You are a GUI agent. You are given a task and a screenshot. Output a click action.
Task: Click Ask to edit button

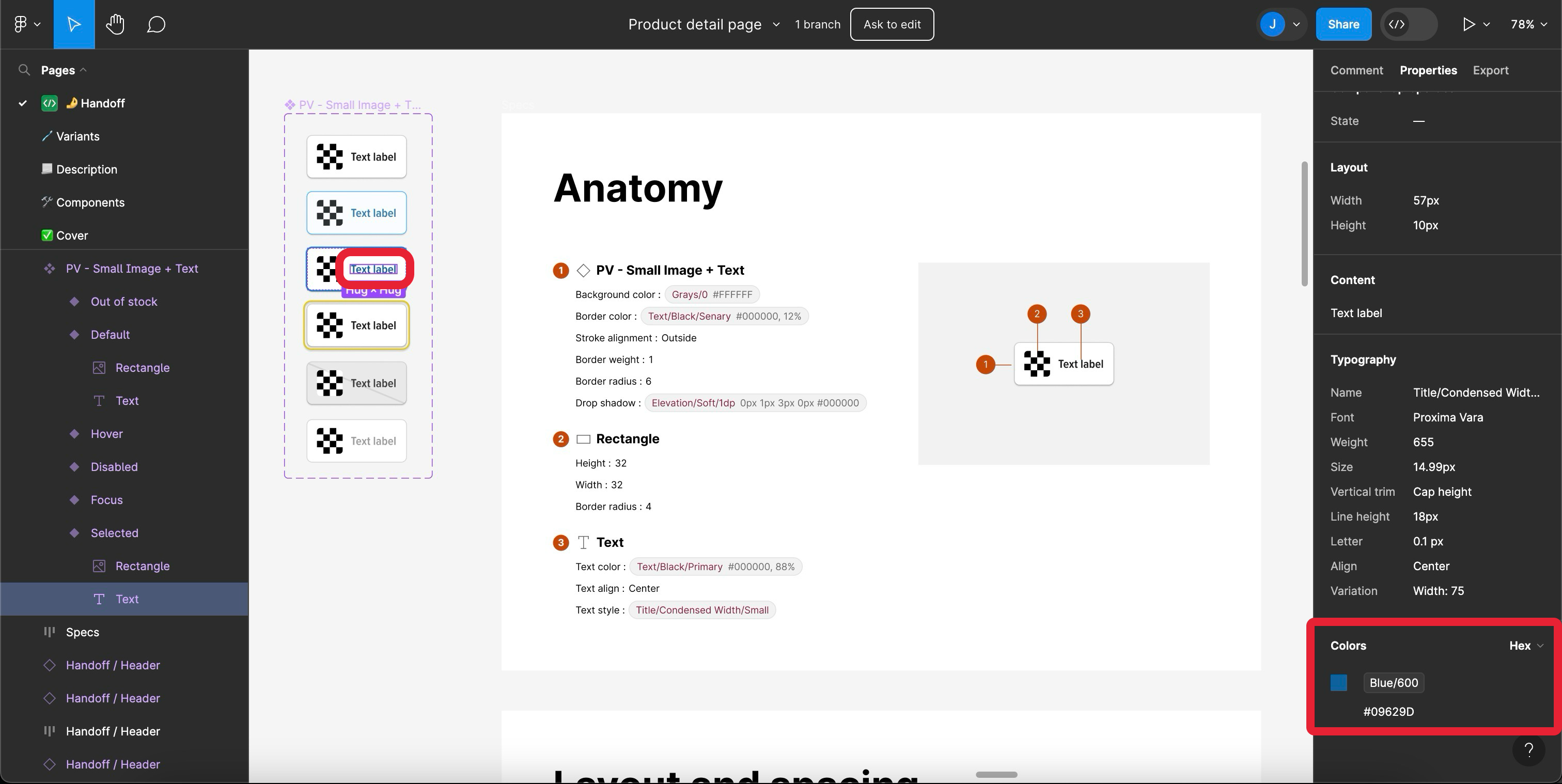pyautogui.click(x=892, y=24)
